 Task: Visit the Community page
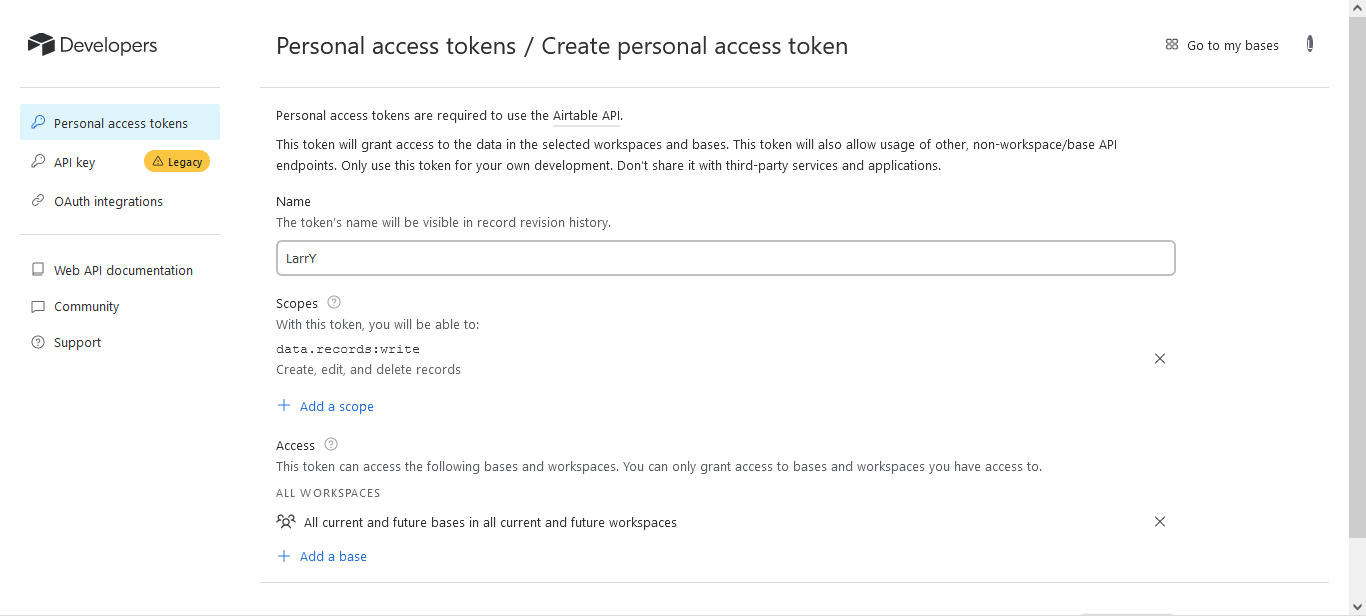pos(86,307)
